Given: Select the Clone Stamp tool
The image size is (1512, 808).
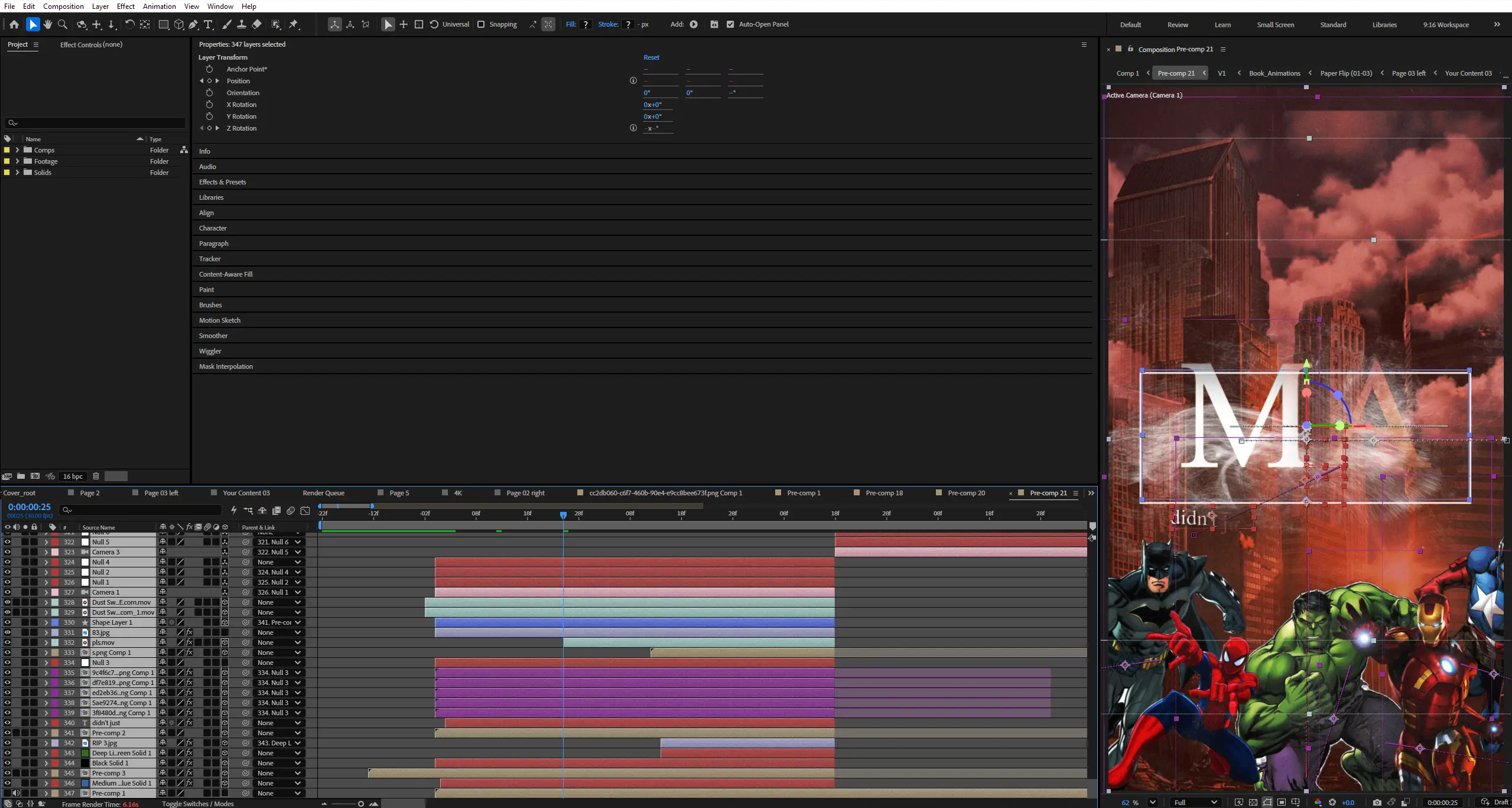Looking at the screenshot, I should click(242, 24).
